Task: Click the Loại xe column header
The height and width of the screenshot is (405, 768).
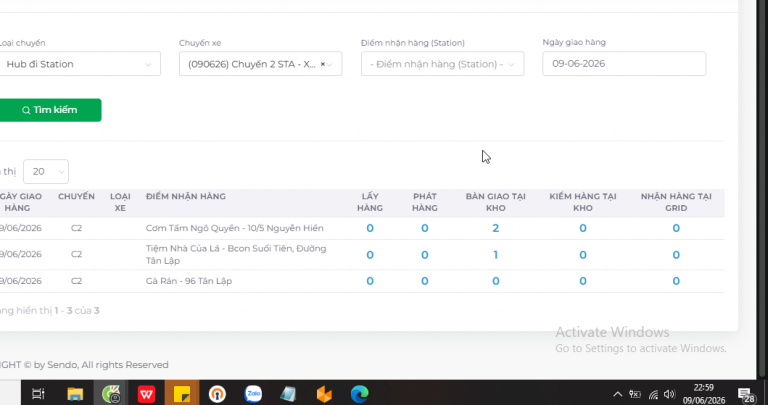Action: (120, 202)
